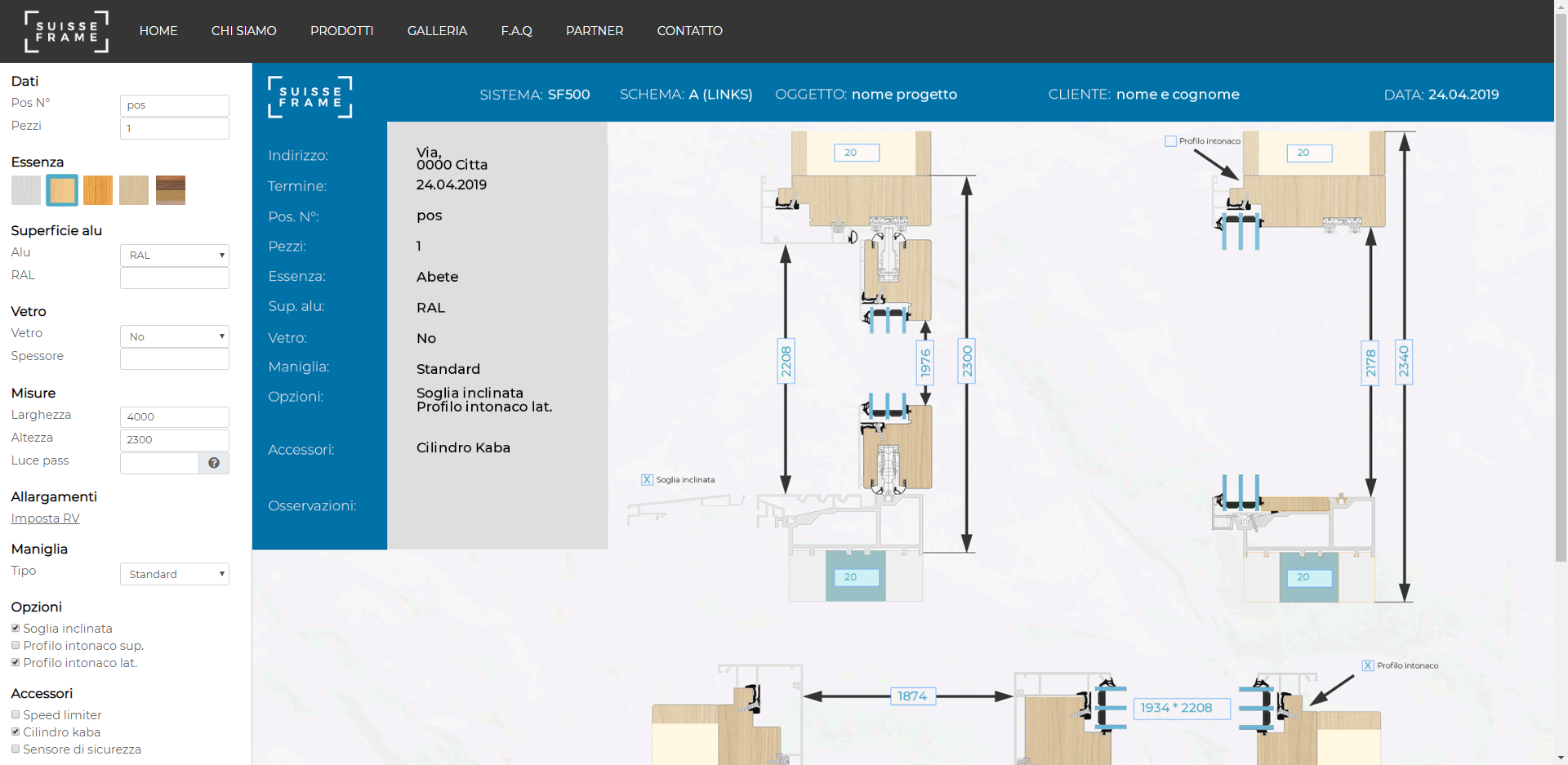Enable top Profilo intonaco checkbox in drawing
Viewport: 1568px width, 765px height.
click(x=1170, y=141)
